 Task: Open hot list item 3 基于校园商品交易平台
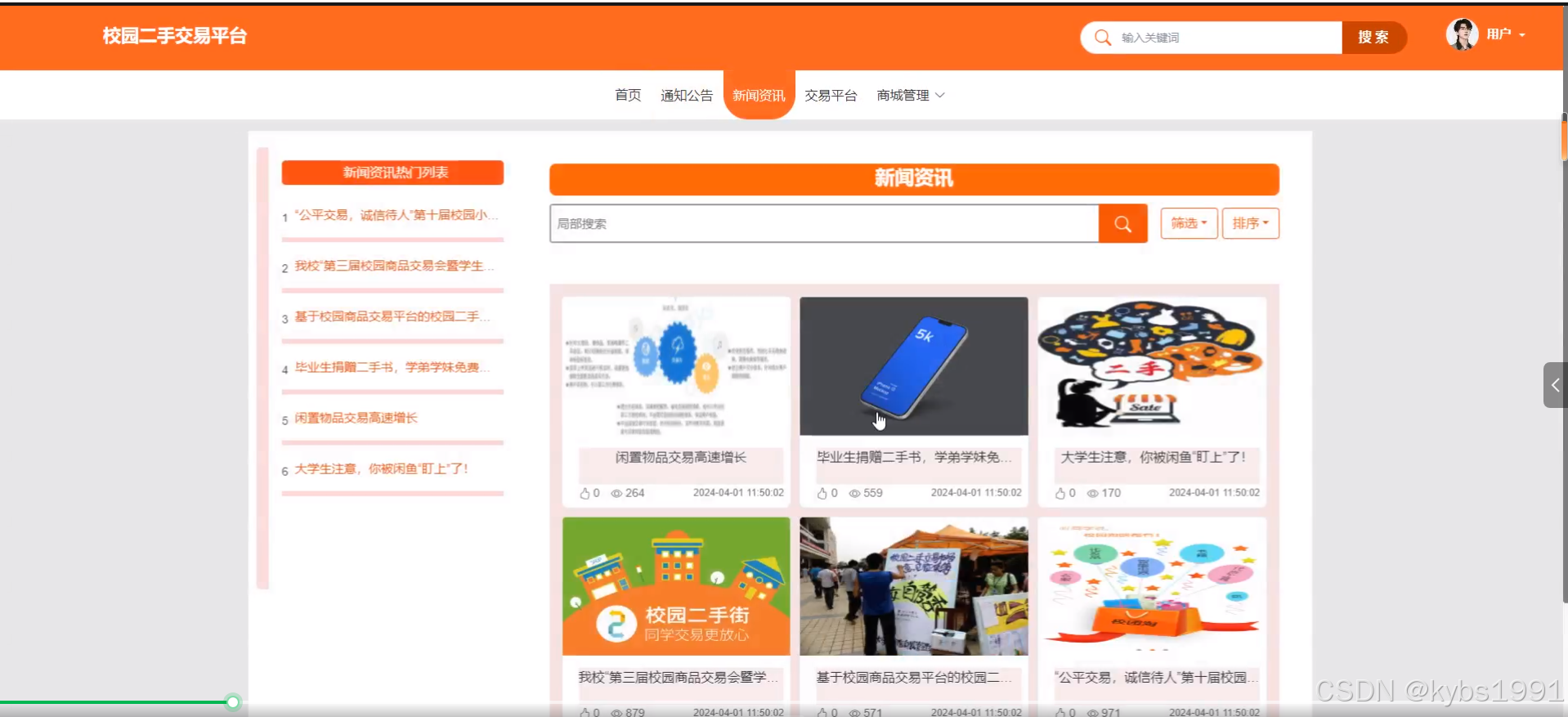tap(392, 316)
